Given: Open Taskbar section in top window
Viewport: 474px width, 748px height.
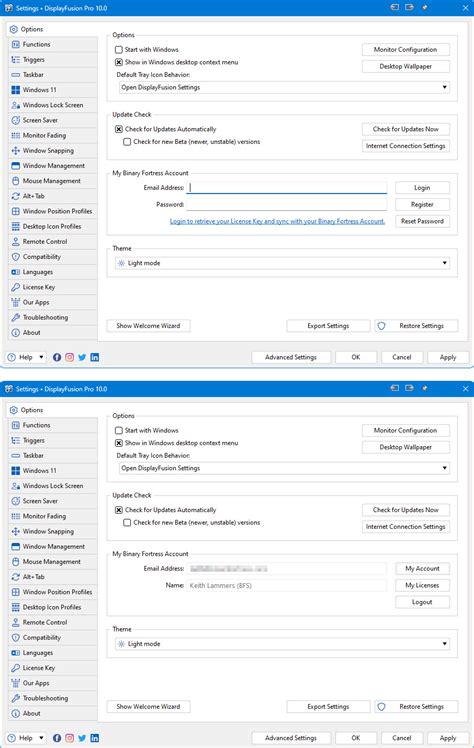Looking at the screenshot, I should 52,75.
